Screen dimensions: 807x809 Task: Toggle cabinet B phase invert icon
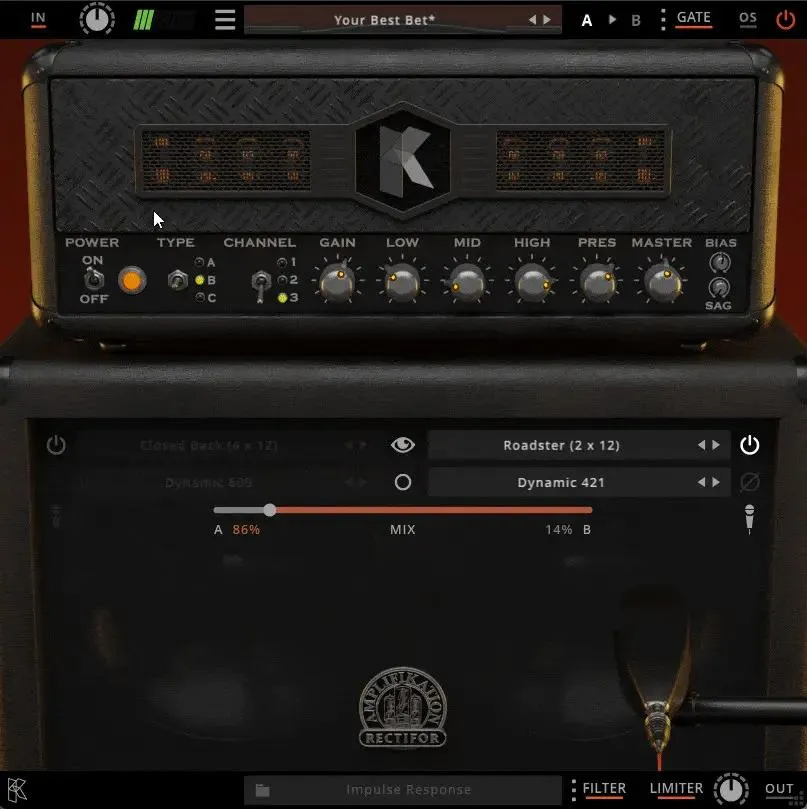(x=749, y=482)
